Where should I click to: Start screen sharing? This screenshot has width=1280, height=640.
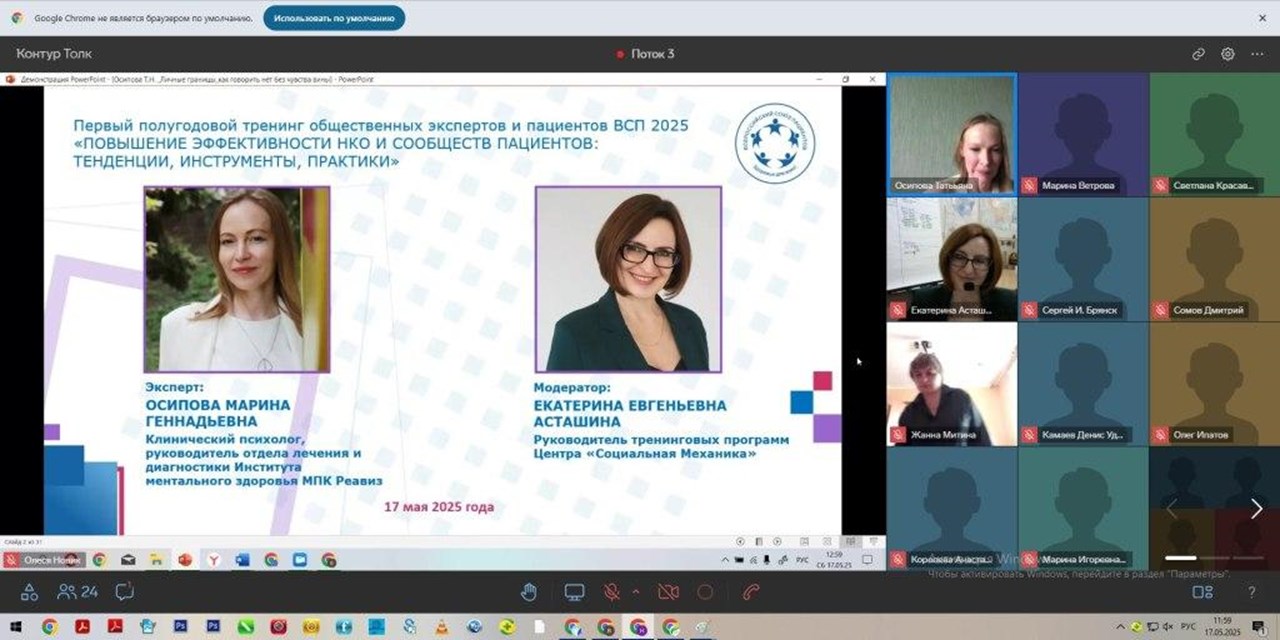coord(573,591)
